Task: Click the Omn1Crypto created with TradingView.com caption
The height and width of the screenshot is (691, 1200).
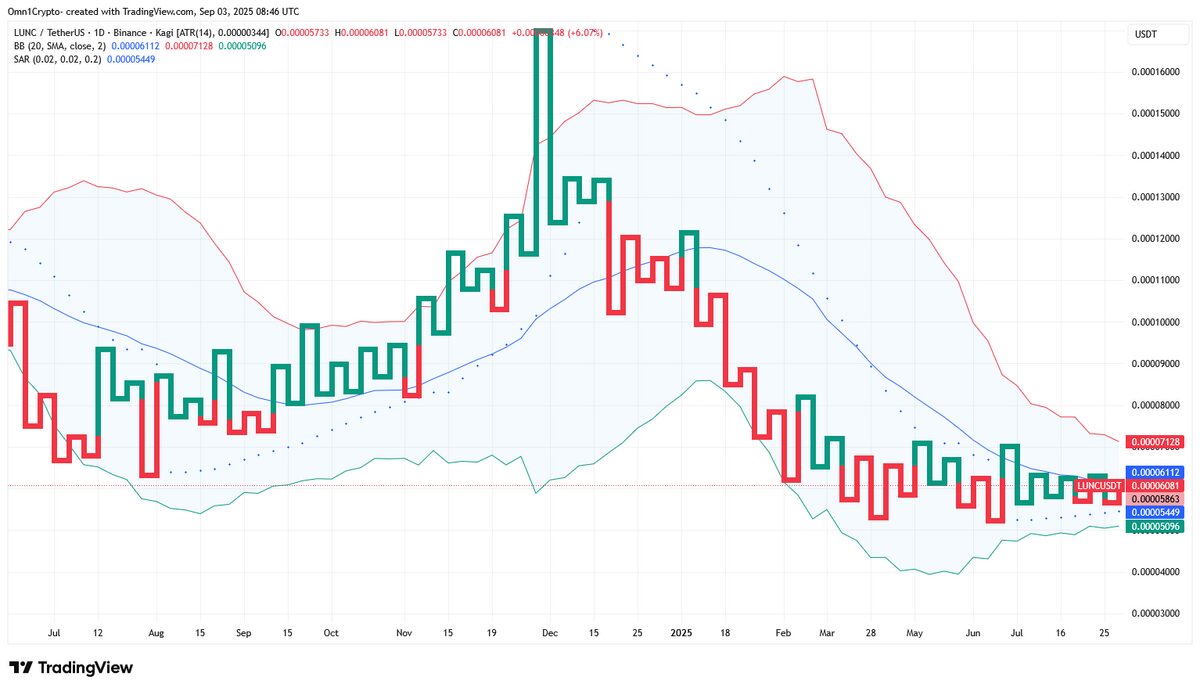Action: [x=152, y=11]
